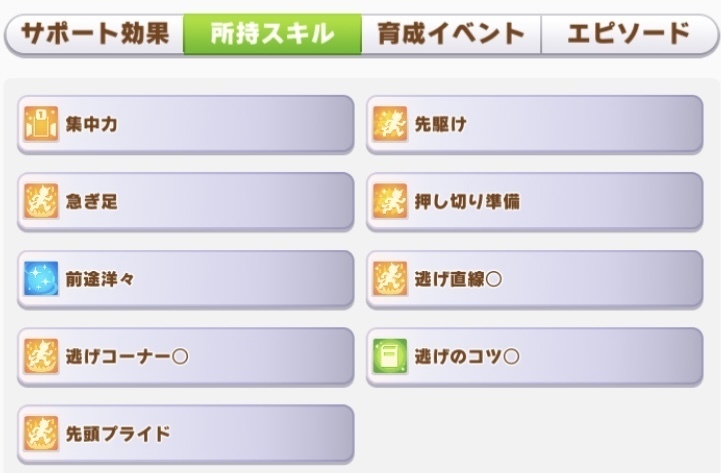721x473 pixels.
Task: Switch to the サポート効果 tab
Action: (95, 34)
